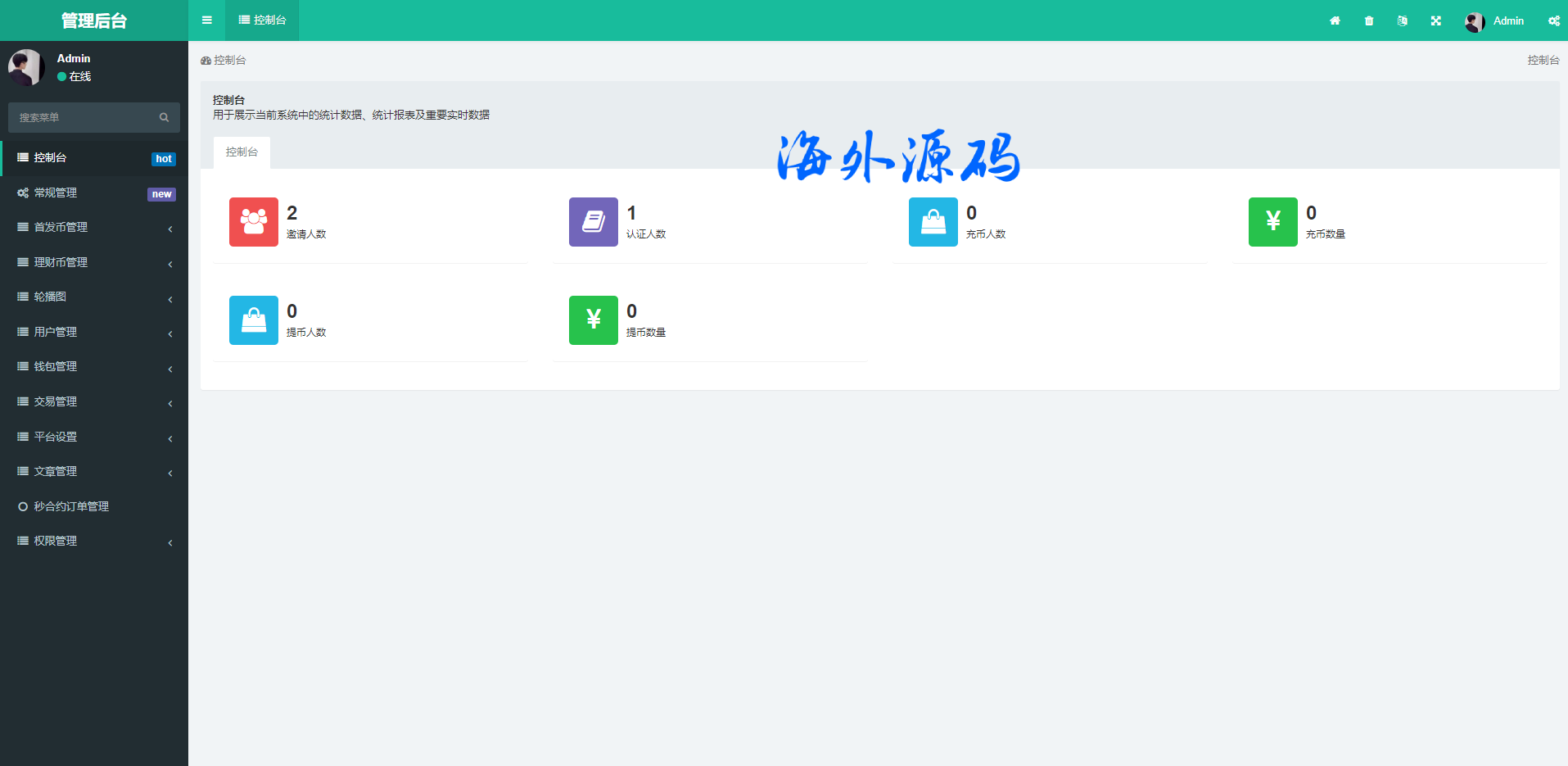
Task: Click the 搜索菜单 search input field
Action: 82,117
